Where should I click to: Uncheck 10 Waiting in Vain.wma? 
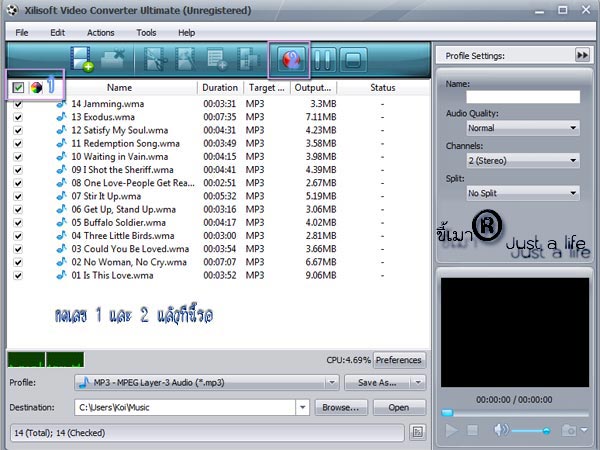(x=18, y=157)
